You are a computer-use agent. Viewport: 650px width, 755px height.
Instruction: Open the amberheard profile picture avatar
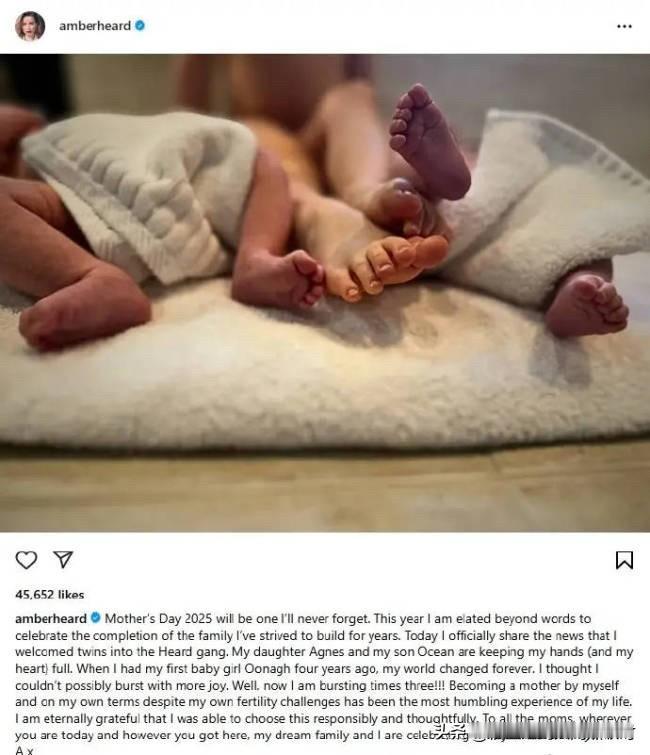pos(30,26)
